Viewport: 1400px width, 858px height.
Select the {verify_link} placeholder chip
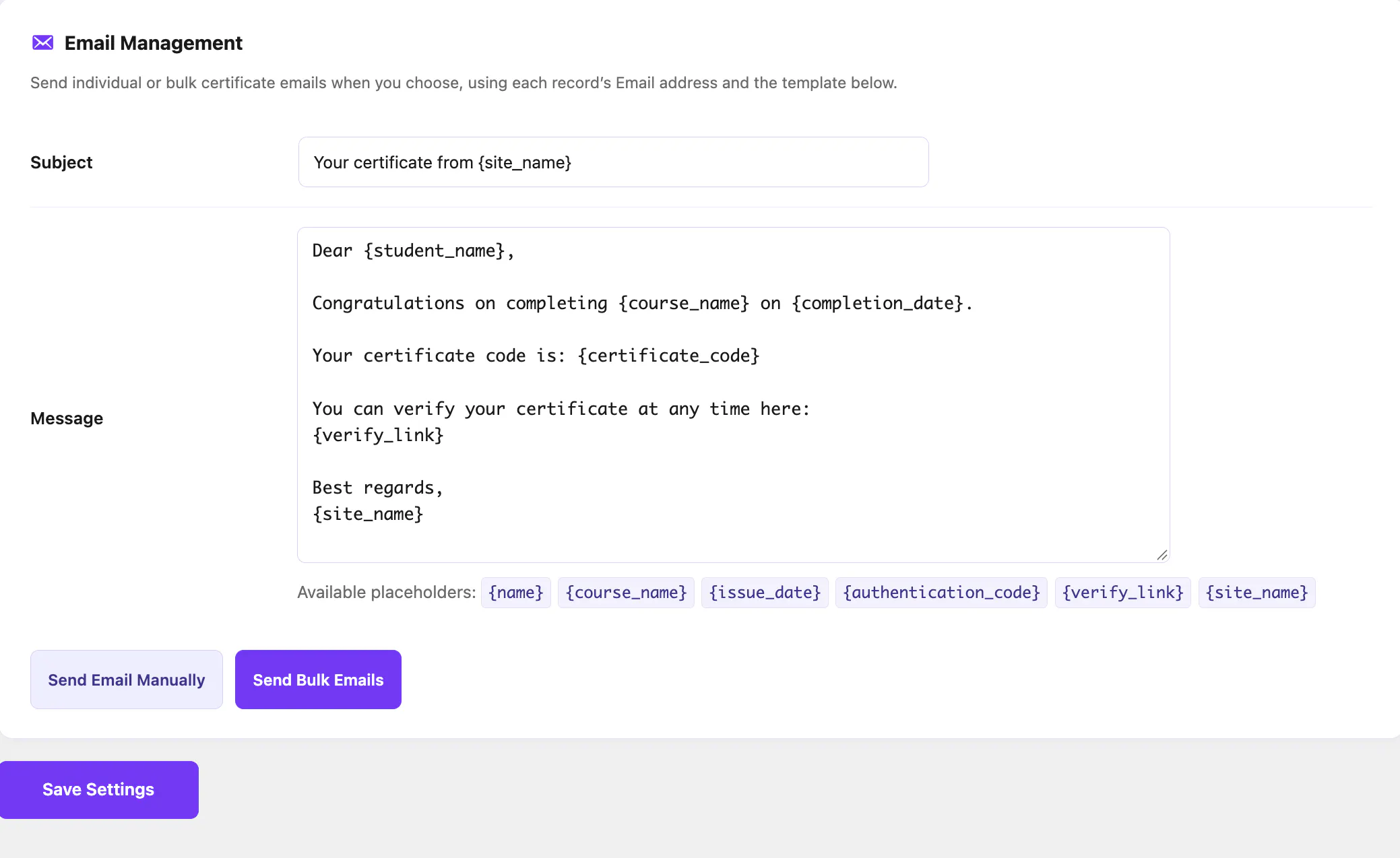1122,593
